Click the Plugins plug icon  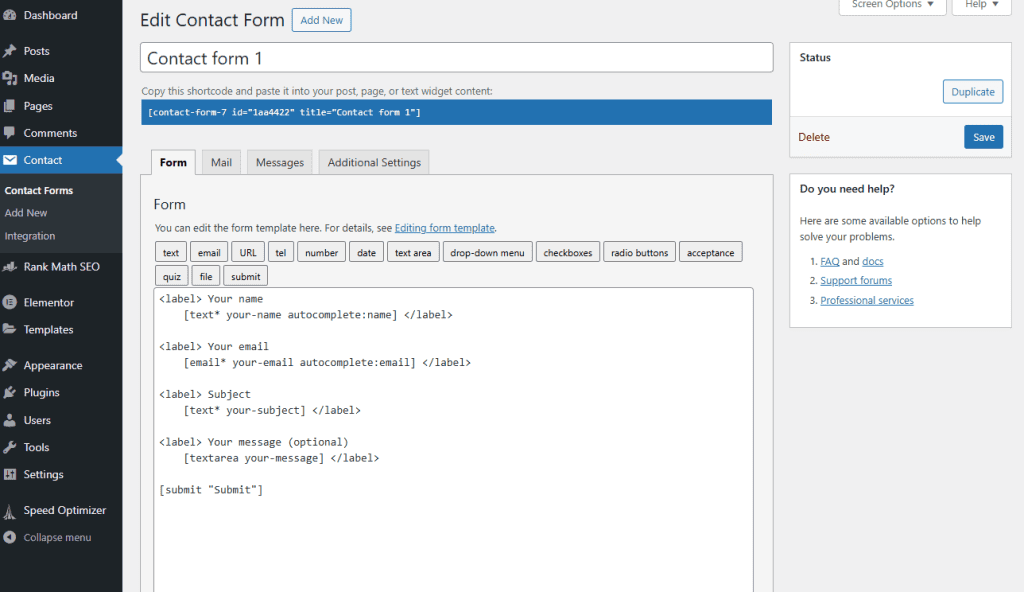pos(10,393)
